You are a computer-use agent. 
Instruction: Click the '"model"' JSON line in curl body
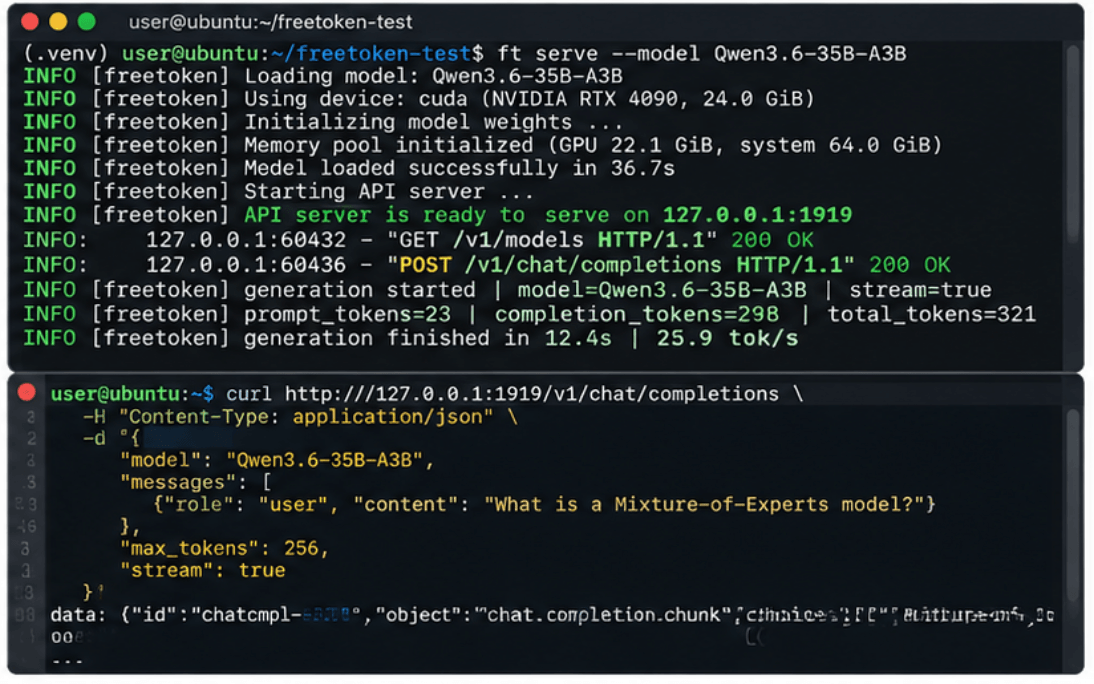pos(277,460)
